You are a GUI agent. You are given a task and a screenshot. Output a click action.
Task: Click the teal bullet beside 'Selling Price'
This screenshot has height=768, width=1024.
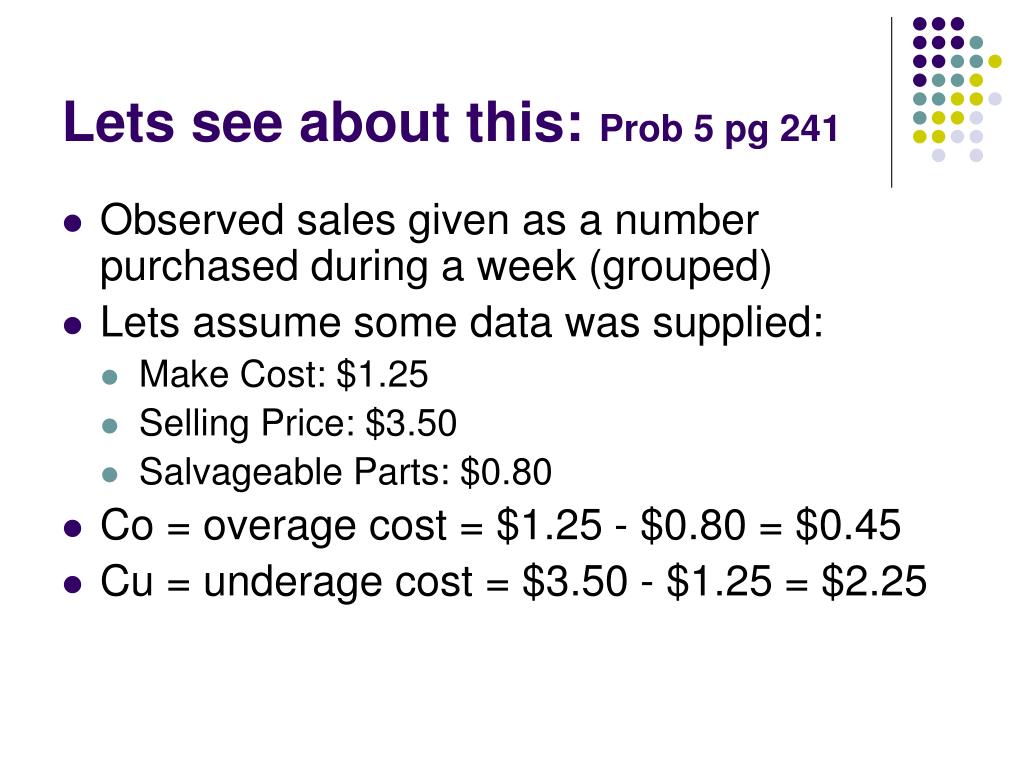pyautogui.click(x=110, y=426)
